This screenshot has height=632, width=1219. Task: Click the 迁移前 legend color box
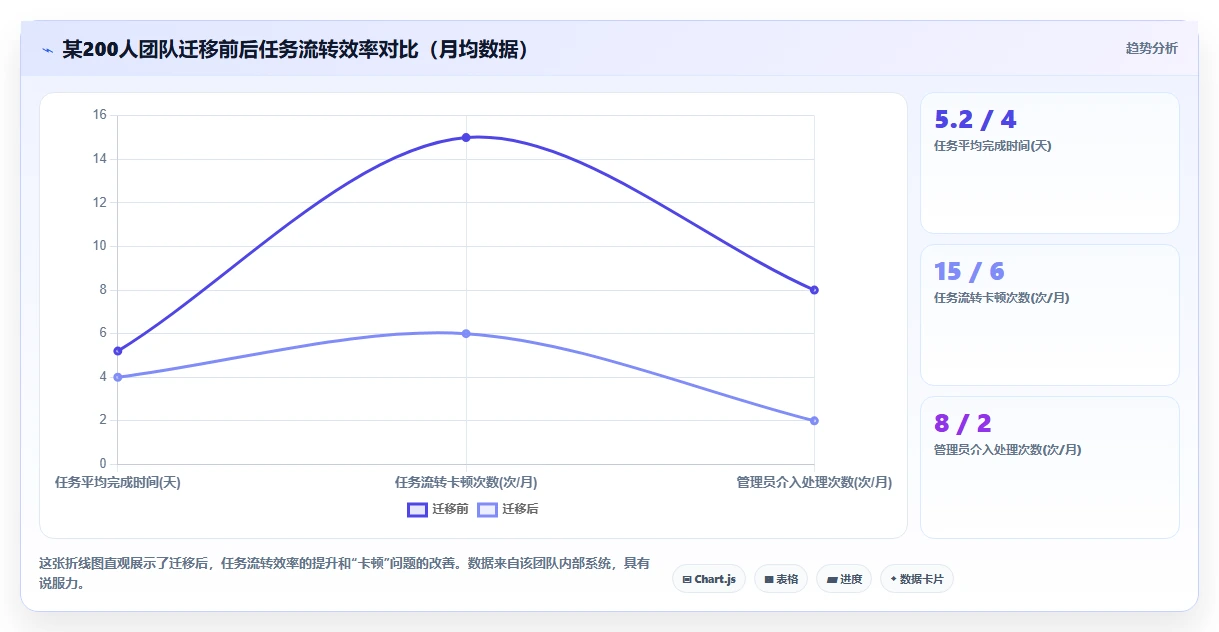[417, 509]
